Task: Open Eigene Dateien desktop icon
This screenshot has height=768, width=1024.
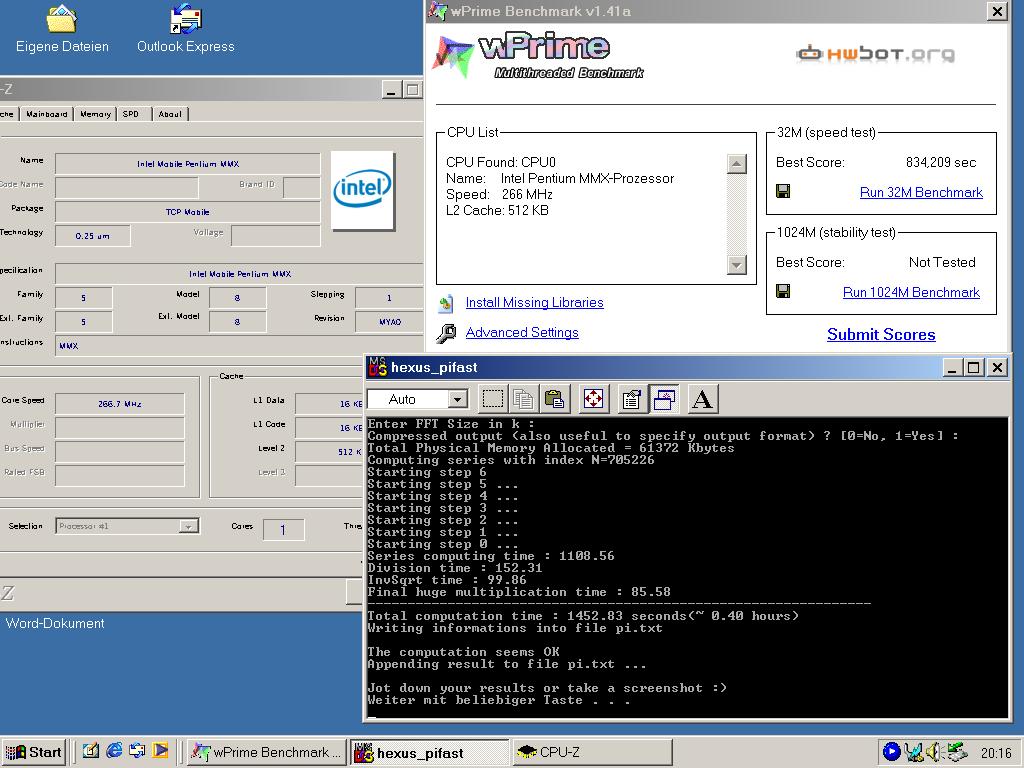Action: 62,29
